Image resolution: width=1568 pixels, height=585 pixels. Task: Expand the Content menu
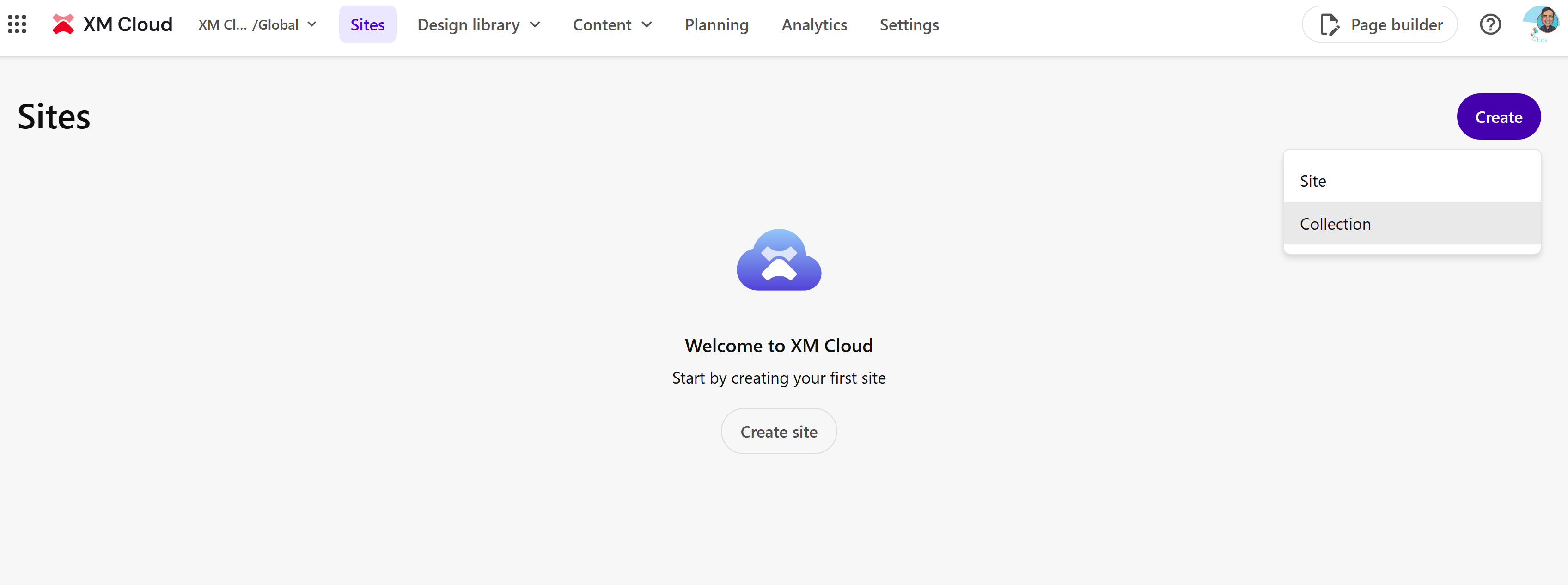(x=612, y=24)
